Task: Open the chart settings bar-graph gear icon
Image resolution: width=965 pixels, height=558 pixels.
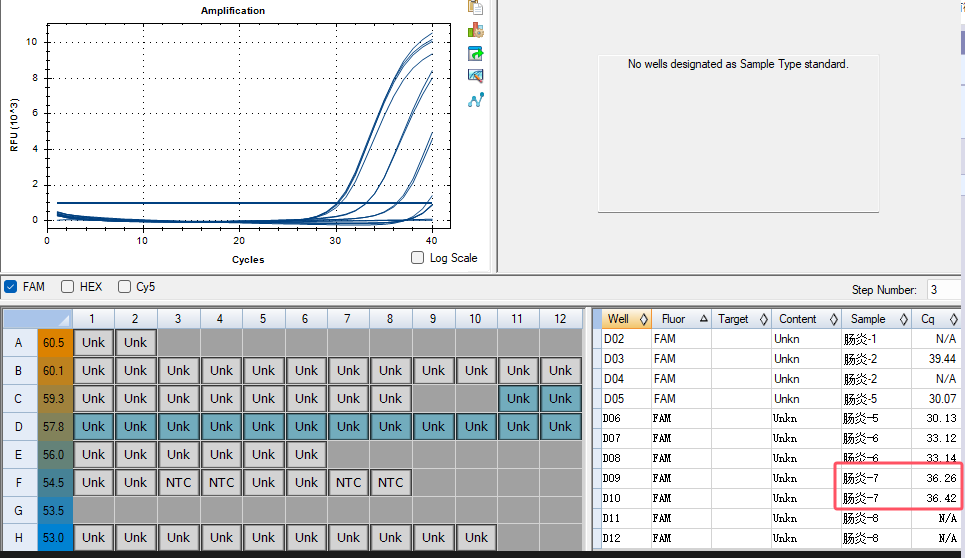Action: click(475, 30)
